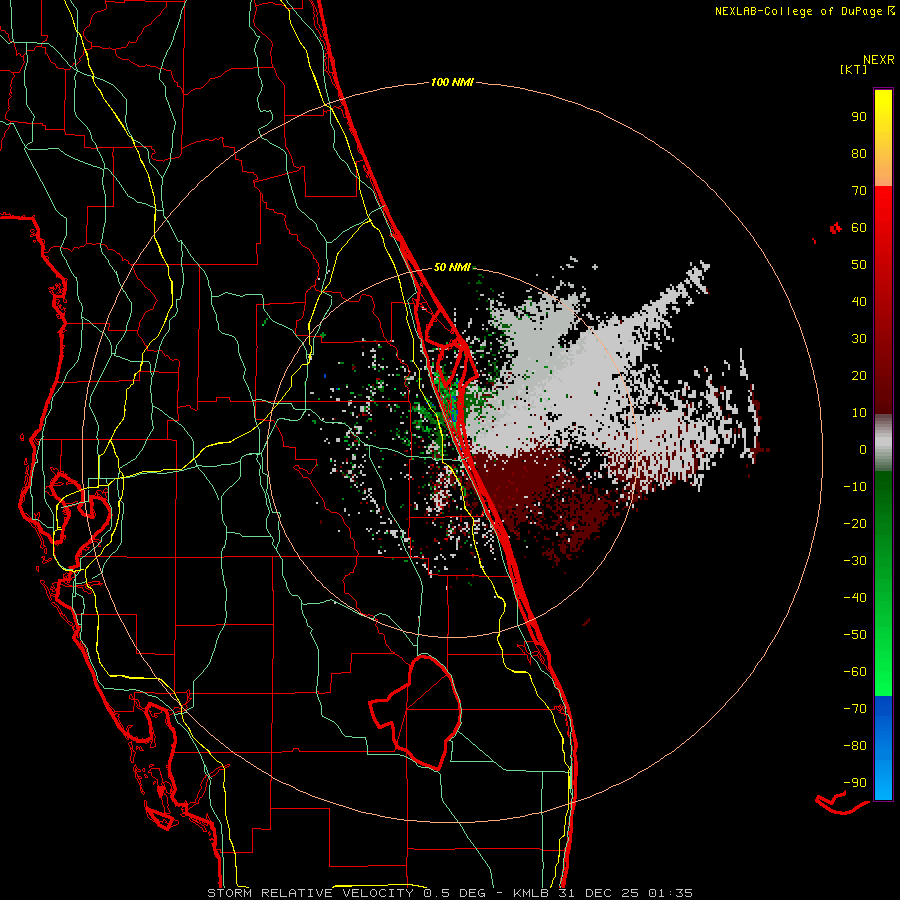Screen dimensions: 900x900
Task: Click the -60 value on the velocity scale
Action: coord(855,672)
